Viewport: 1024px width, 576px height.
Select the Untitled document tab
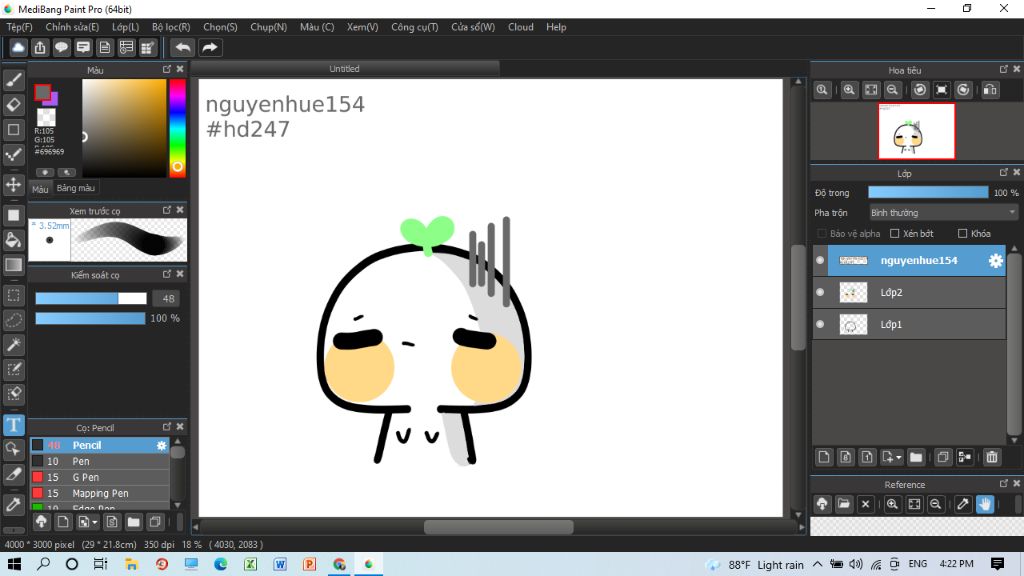coord(344,69)
